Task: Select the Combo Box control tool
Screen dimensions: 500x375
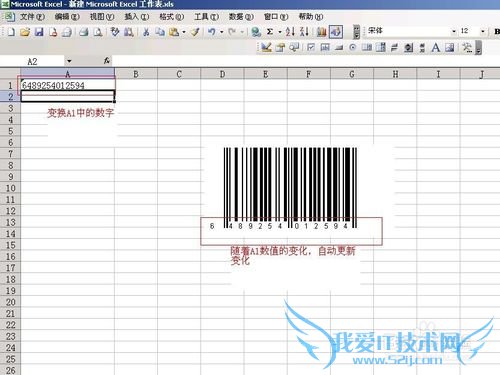Action: 381,48
